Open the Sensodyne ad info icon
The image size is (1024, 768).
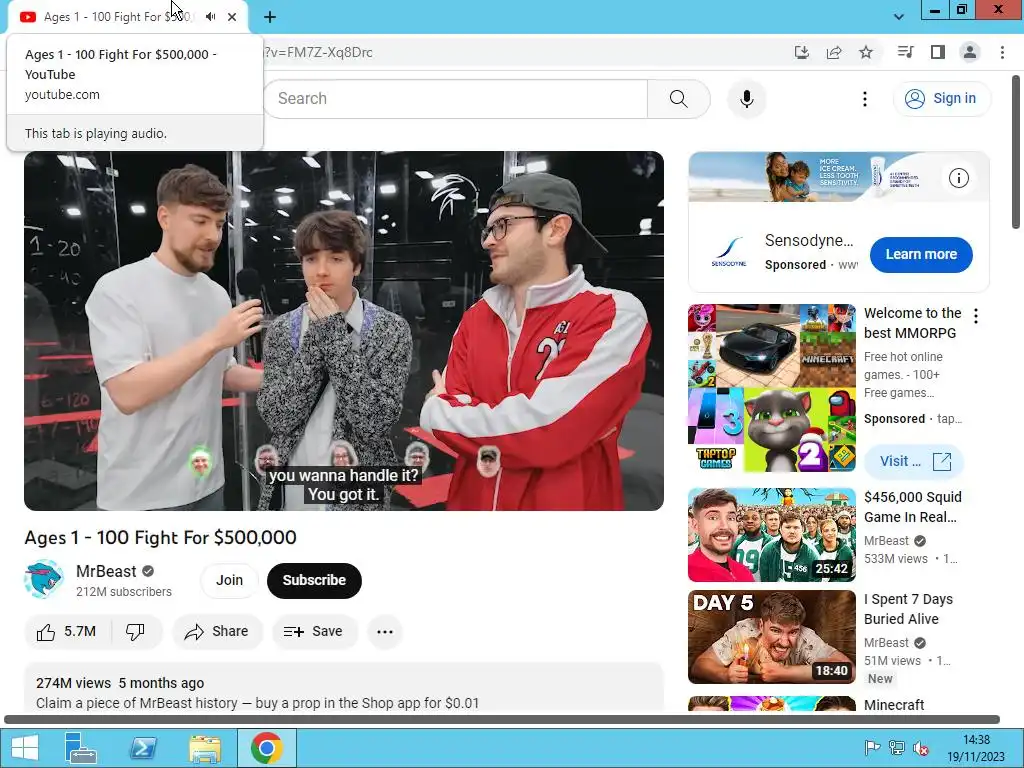click(958, 178)
